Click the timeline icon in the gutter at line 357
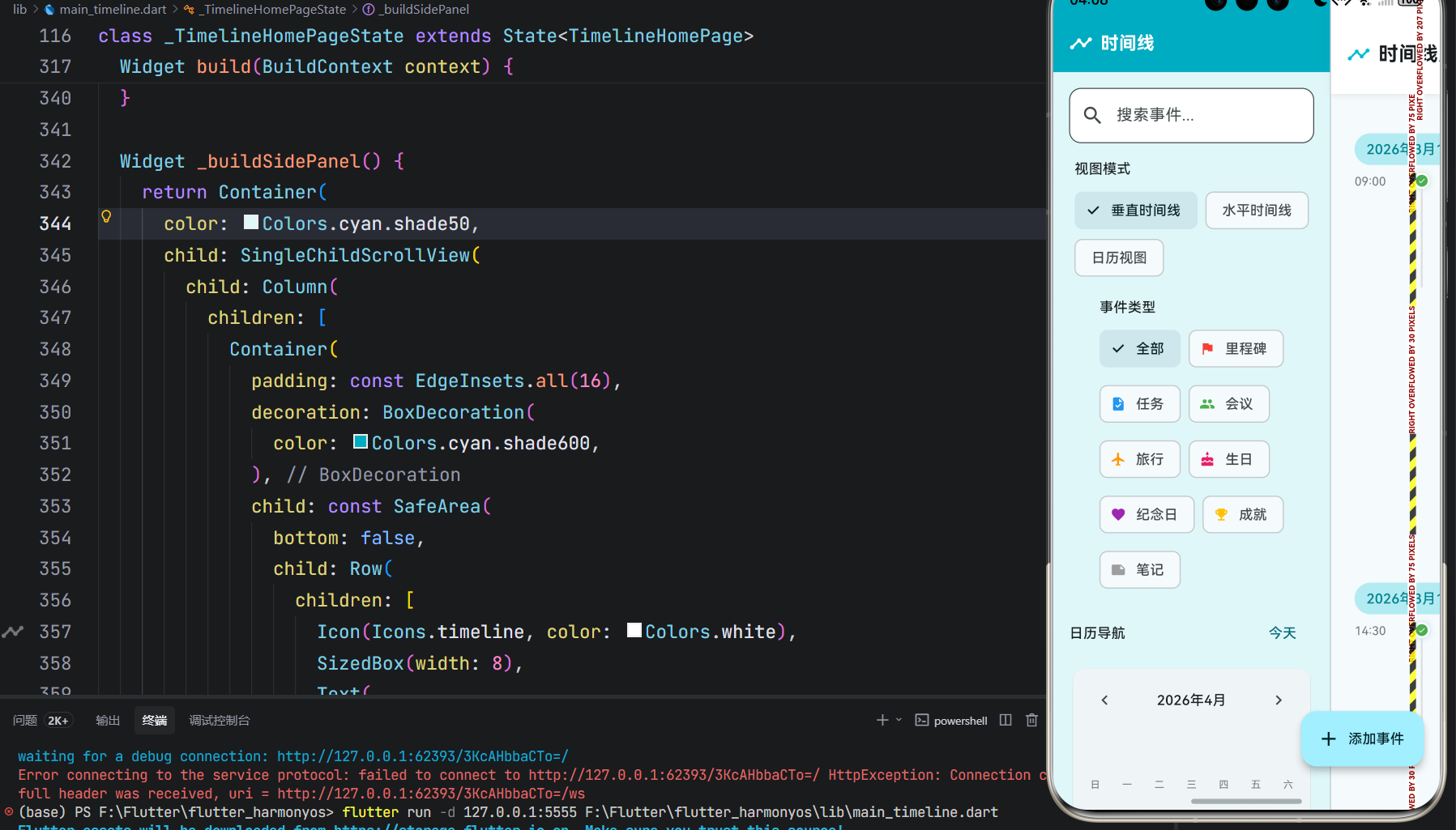The width and height of the screenshot is (1456, 830). pos(12,632)
